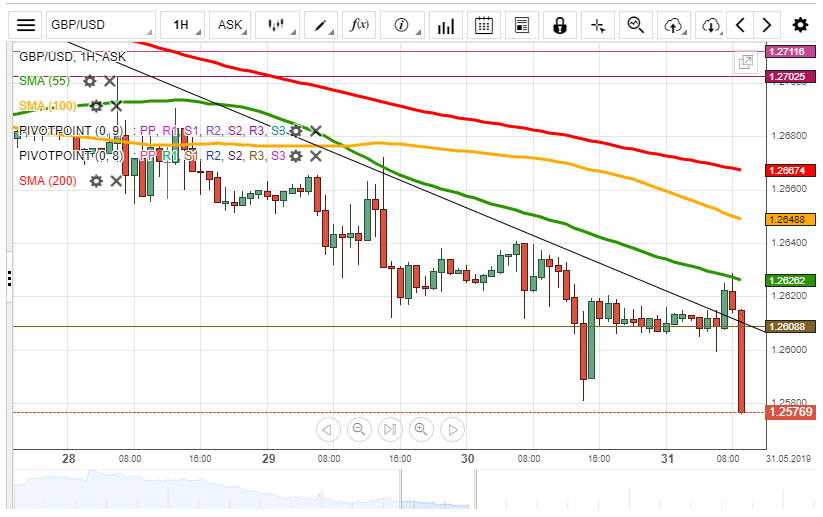Open chart settings gear in toolbar
Viewport: 823px width, 517px height.
[800, 25]
